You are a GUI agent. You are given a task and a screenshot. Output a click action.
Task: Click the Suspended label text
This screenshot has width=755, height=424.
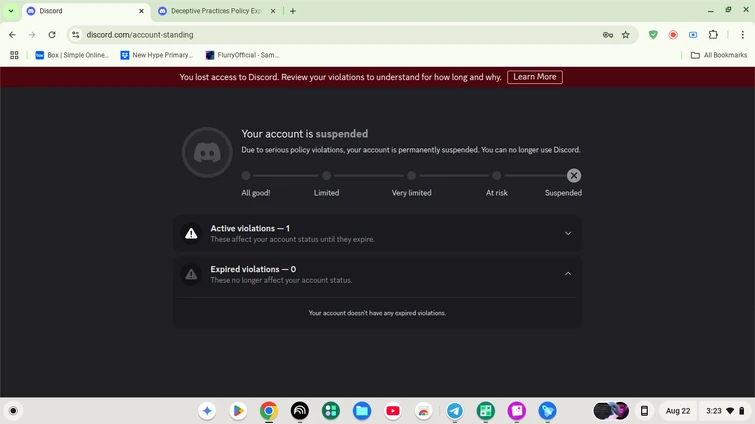click(x=563, y=193)
